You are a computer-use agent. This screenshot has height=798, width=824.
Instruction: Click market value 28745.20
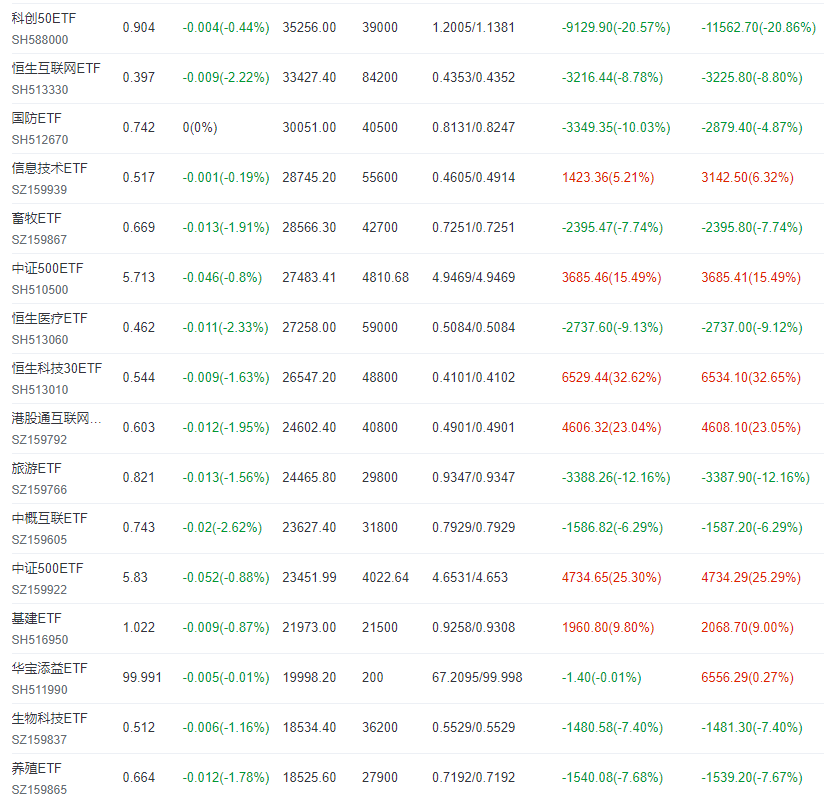click(x=309, y=178)
